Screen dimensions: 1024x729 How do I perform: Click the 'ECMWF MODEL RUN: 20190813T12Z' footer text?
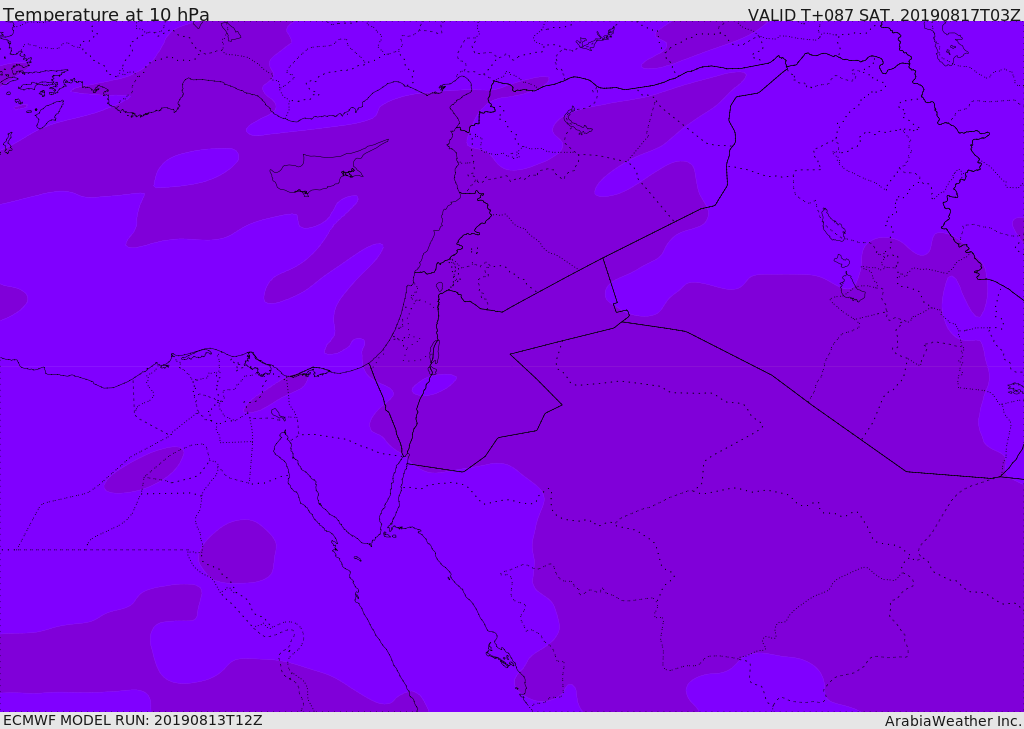[133, 720]
